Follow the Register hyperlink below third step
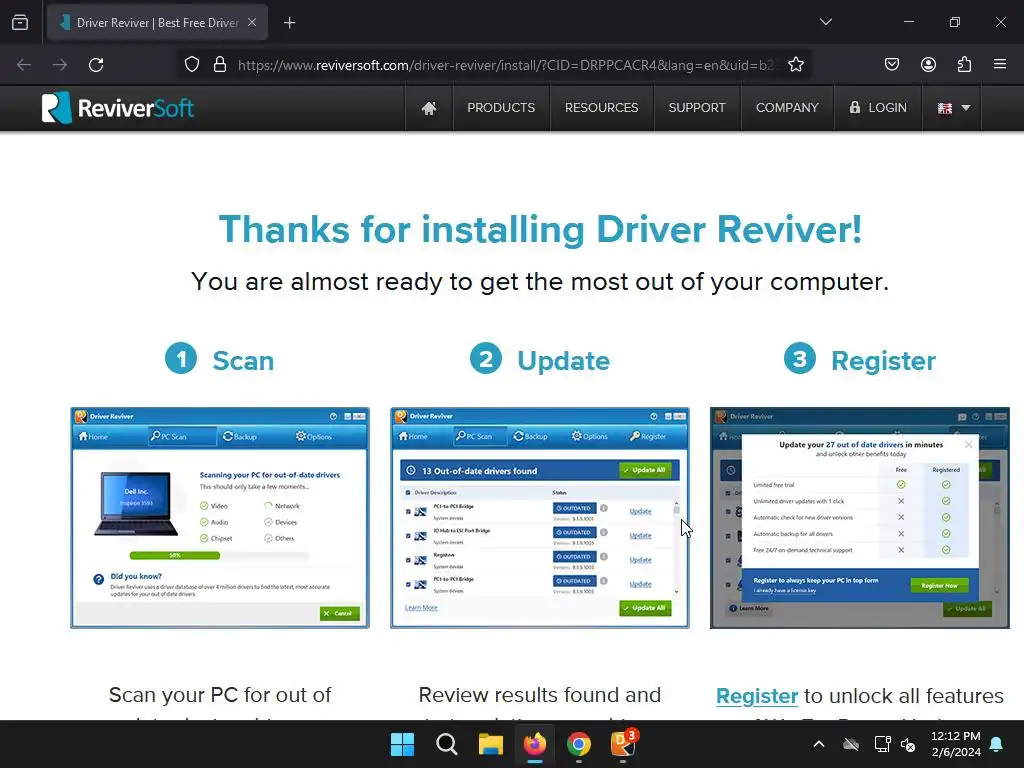Image resolution: width=1024 pixels, height=768 pixels. [x=757, y=696]
